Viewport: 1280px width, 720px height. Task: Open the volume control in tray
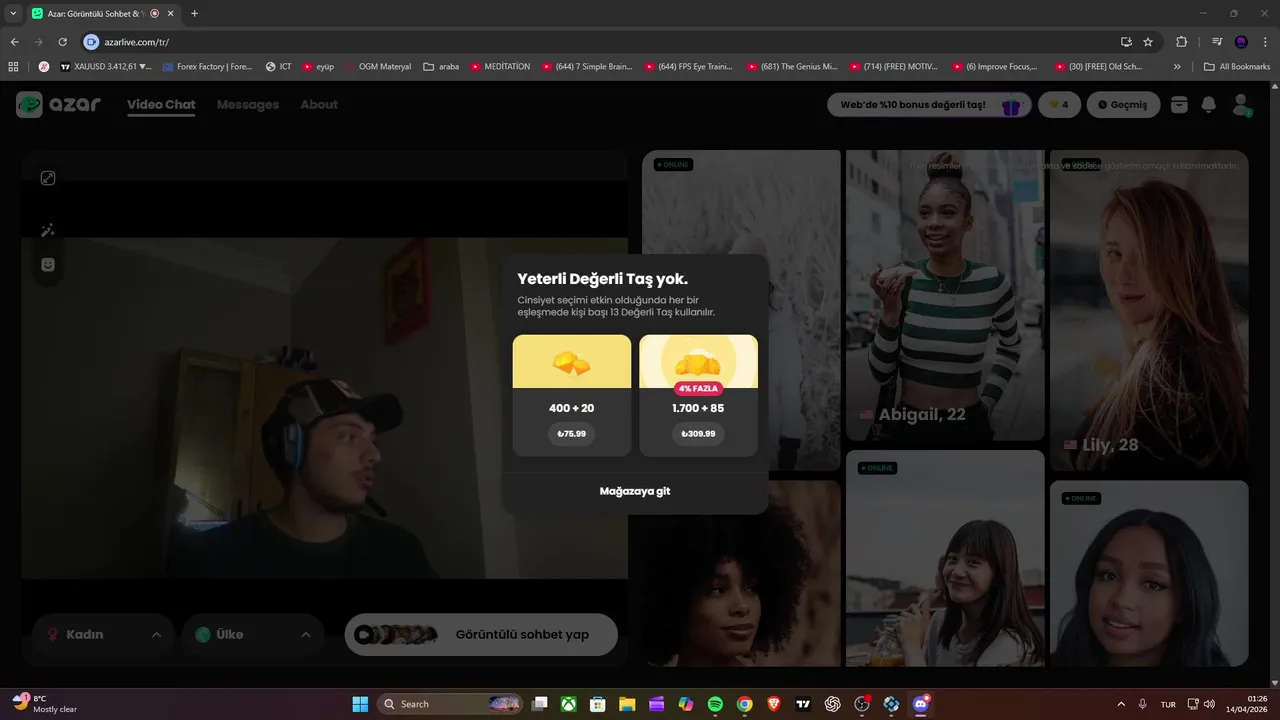click(1209, 704)
